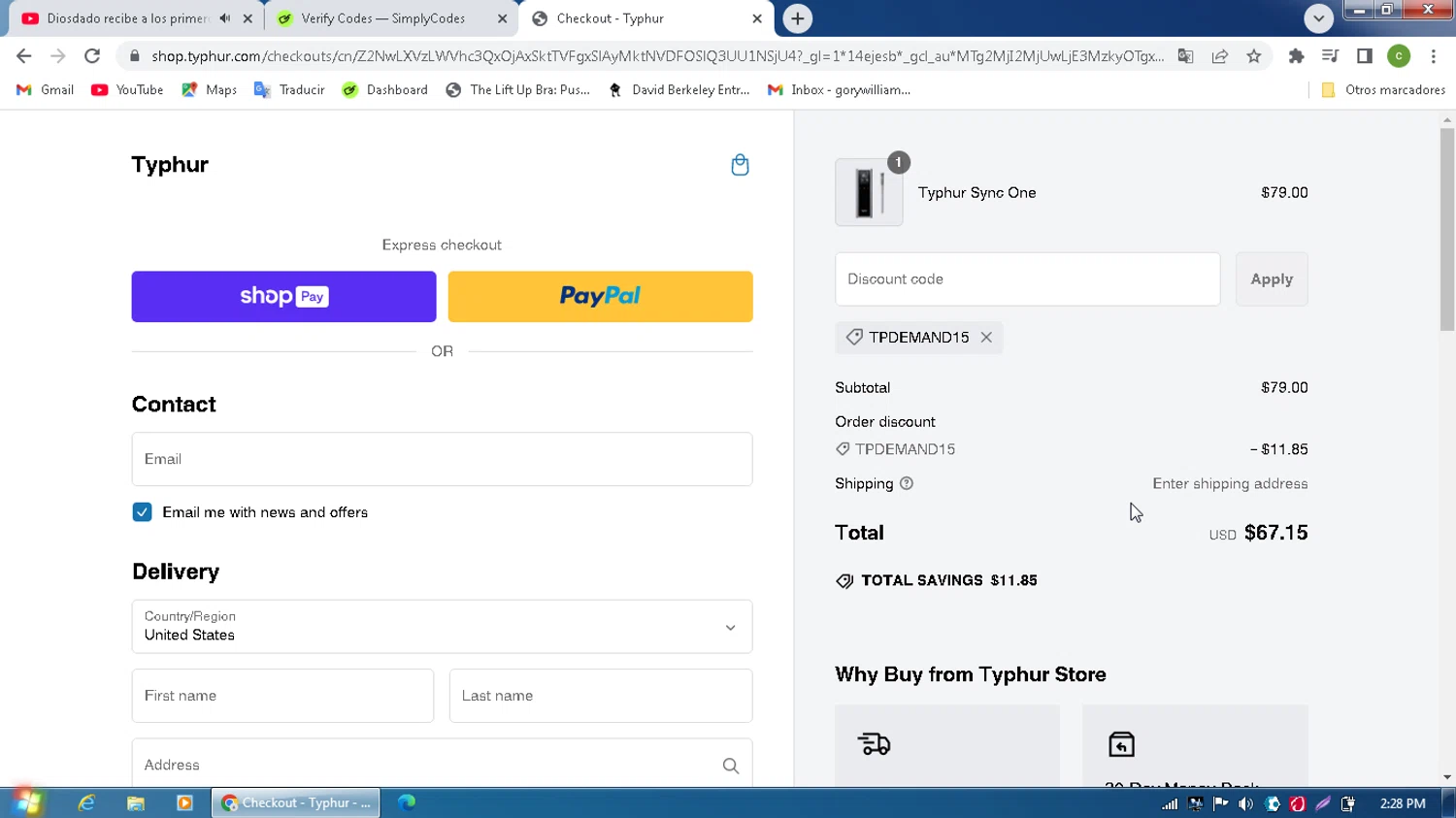
Task: Click the Email input field
Action: (442, 459)
